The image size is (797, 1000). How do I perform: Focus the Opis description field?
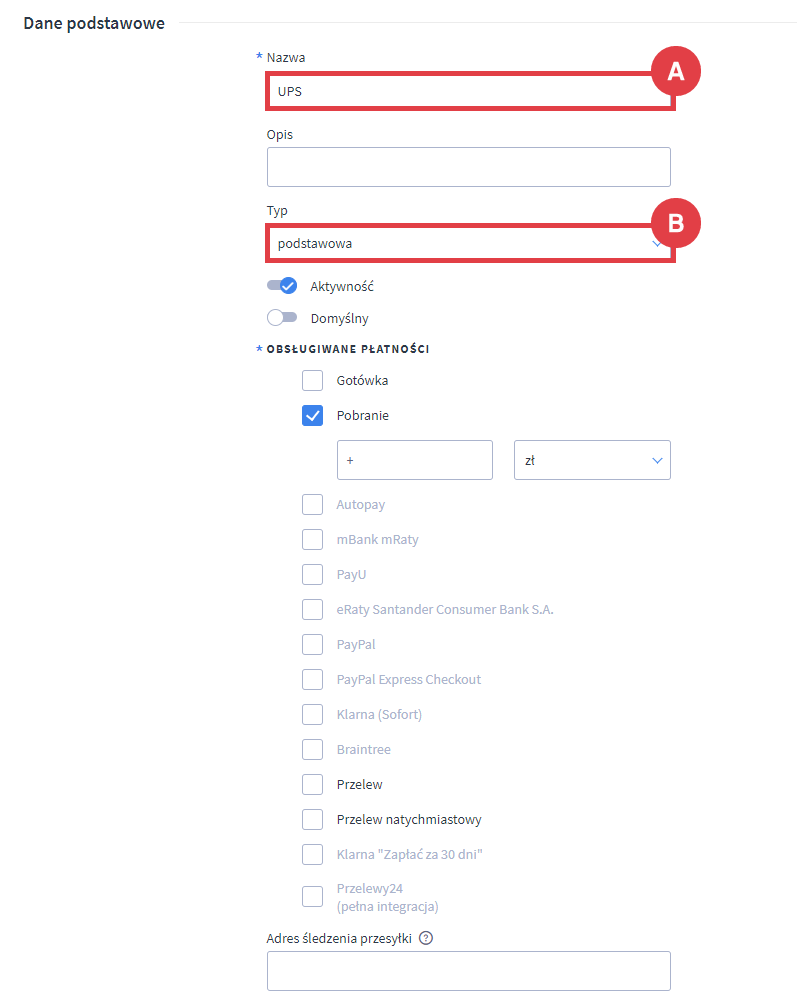(x=469, y=167)
